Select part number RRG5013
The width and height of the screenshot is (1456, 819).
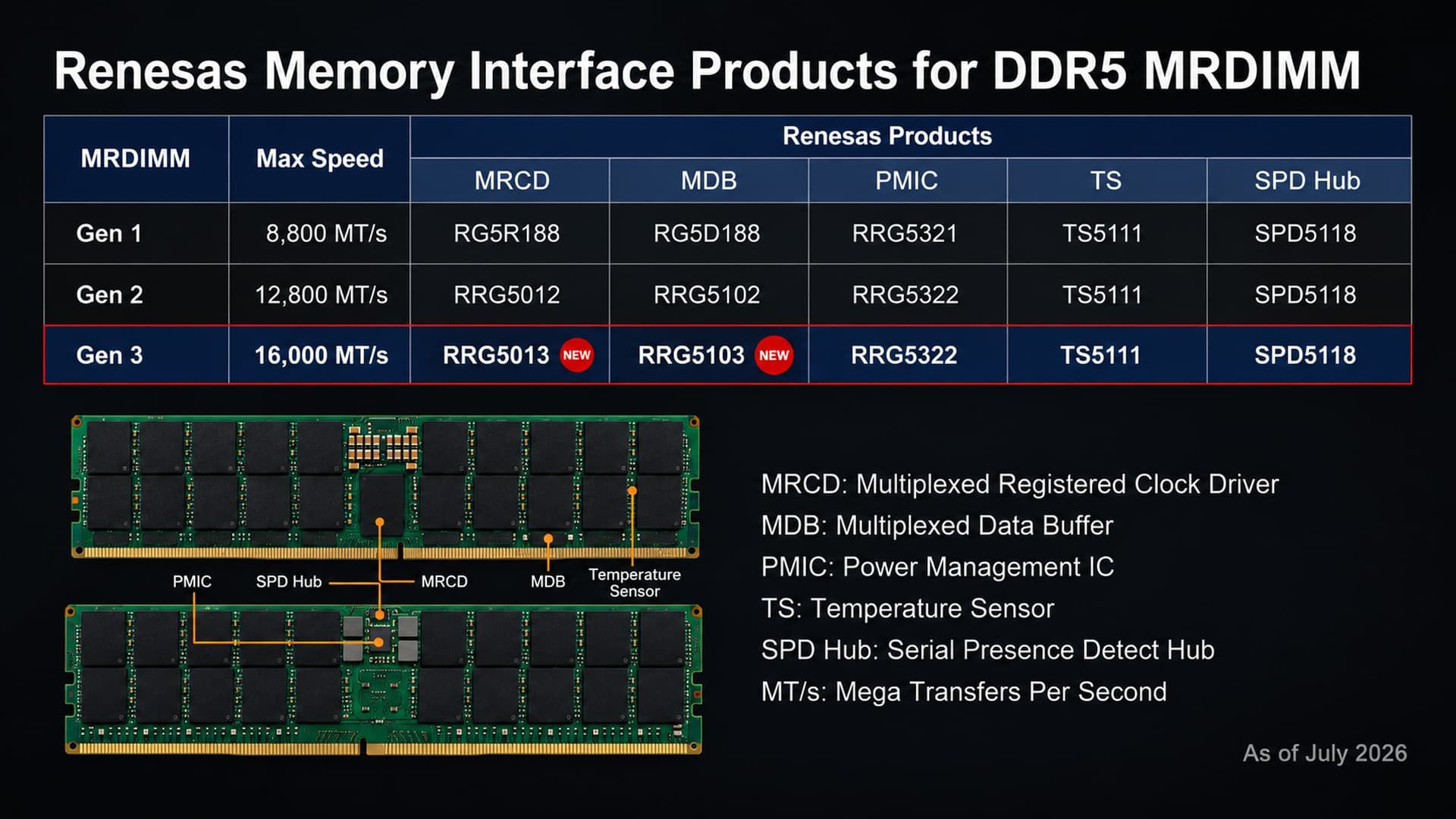tap(496, 356)
